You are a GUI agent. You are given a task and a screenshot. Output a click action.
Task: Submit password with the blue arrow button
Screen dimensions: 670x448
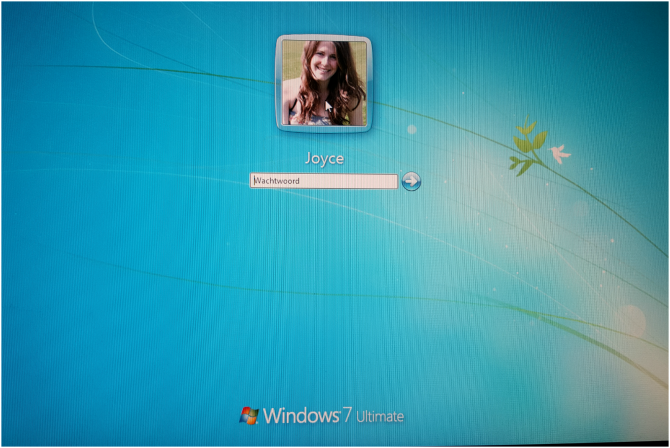point(411,181)
